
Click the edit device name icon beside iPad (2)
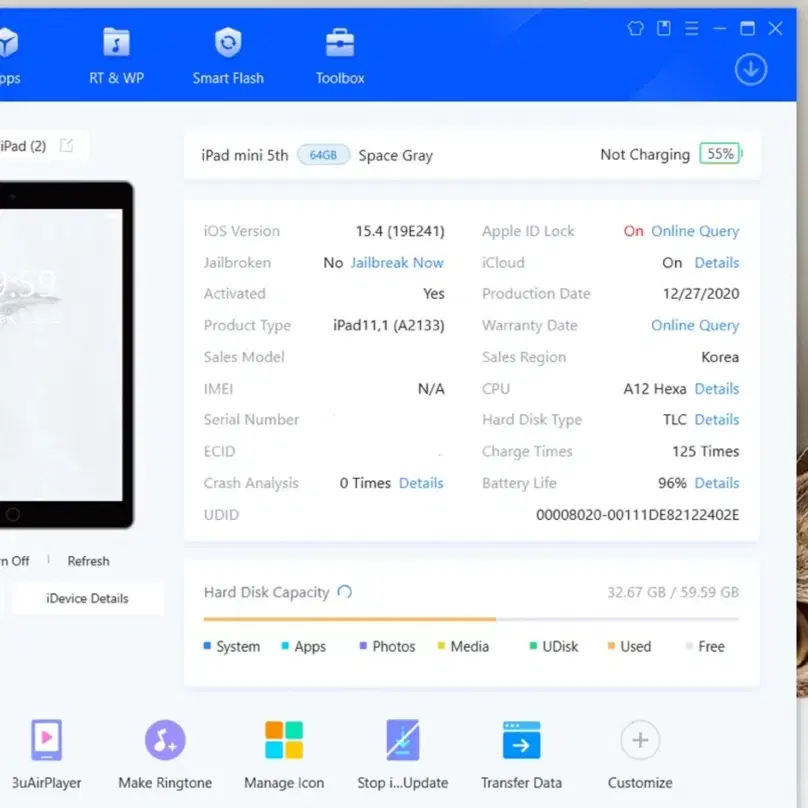pos(66,146)
